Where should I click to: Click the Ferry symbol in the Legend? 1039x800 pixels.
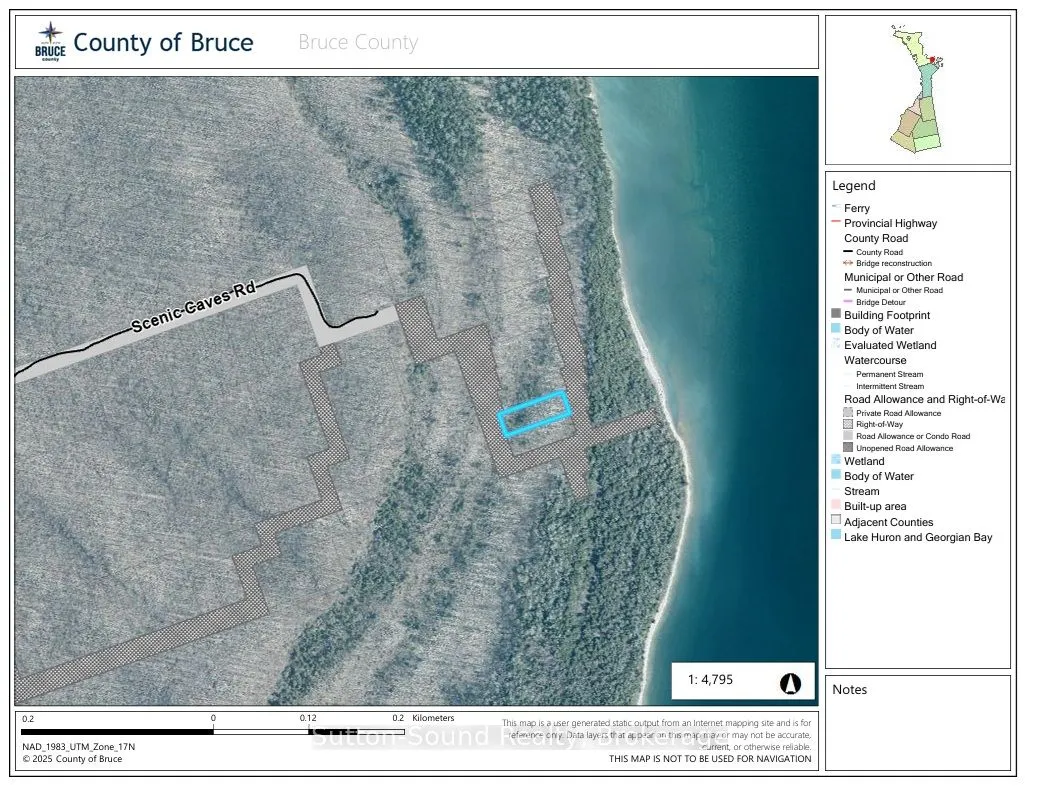pyautogui.click(x=836, y=207)
